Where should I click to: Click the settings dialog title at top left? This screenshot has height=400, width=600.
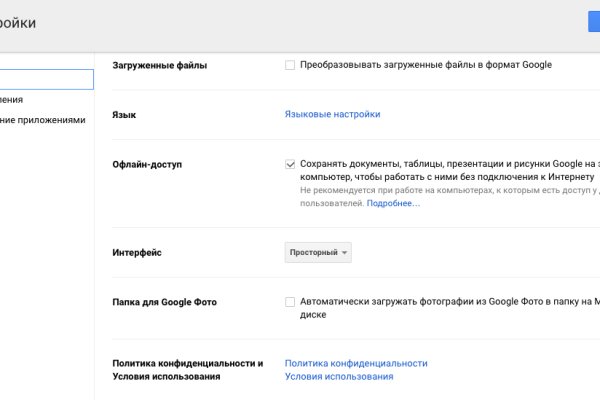[18, 22]
